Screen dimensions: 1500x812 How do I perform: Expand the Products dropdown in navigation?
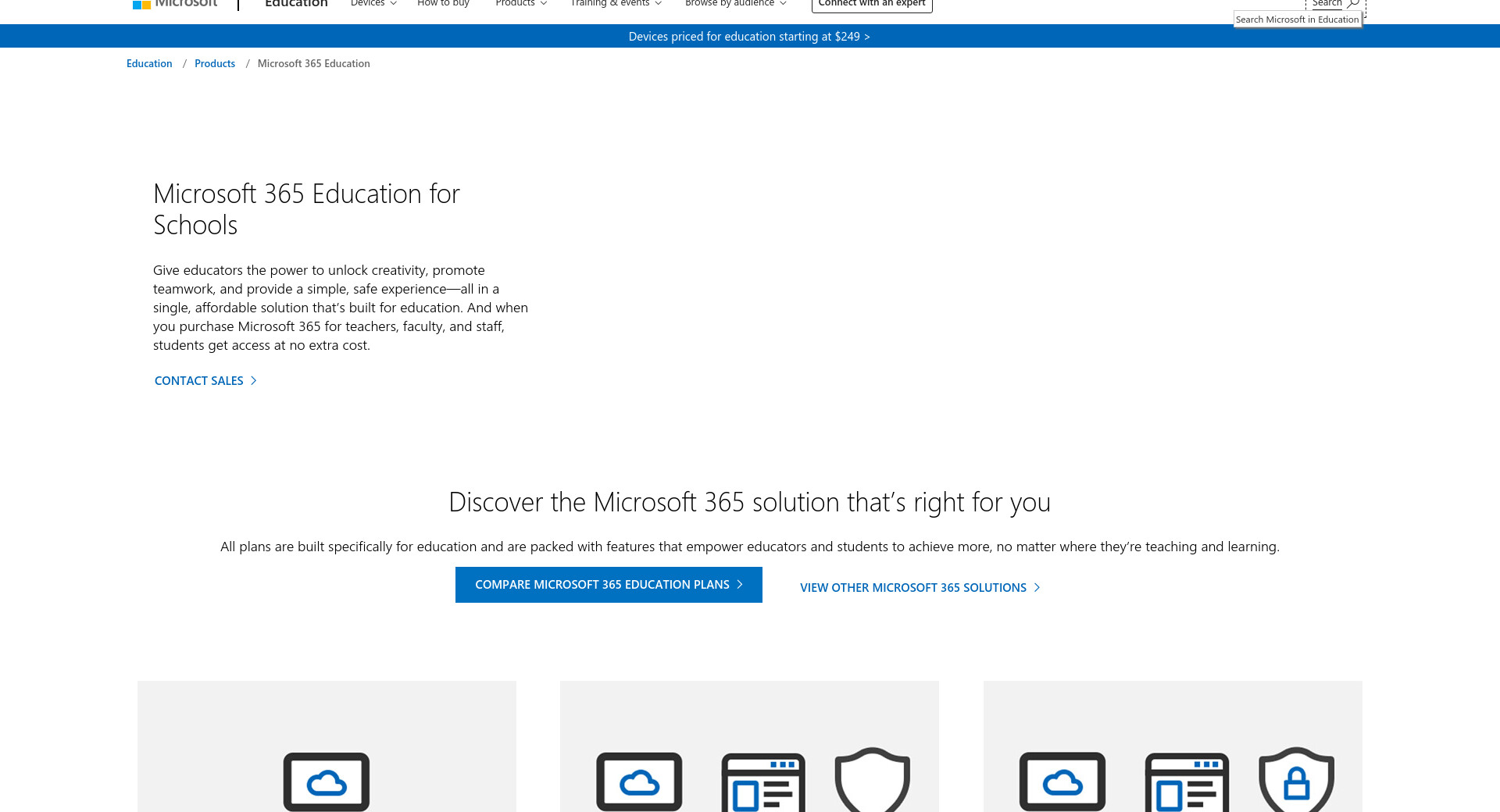[x=520, y=4]
